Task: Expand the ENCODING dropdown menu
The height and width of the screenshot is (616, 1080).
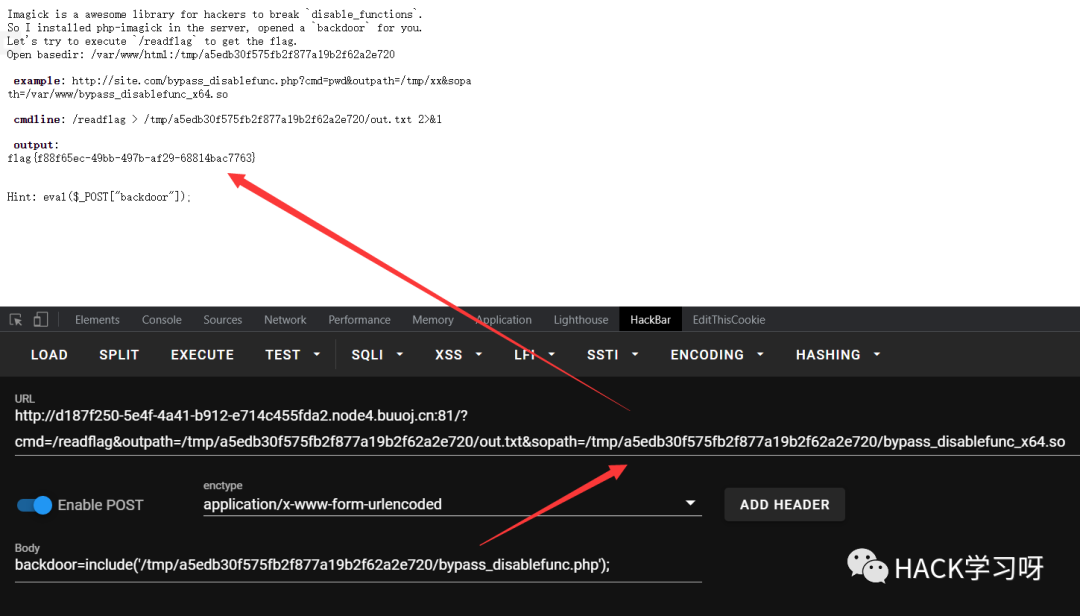Action: pyautogui.click(x=717, y=355)
